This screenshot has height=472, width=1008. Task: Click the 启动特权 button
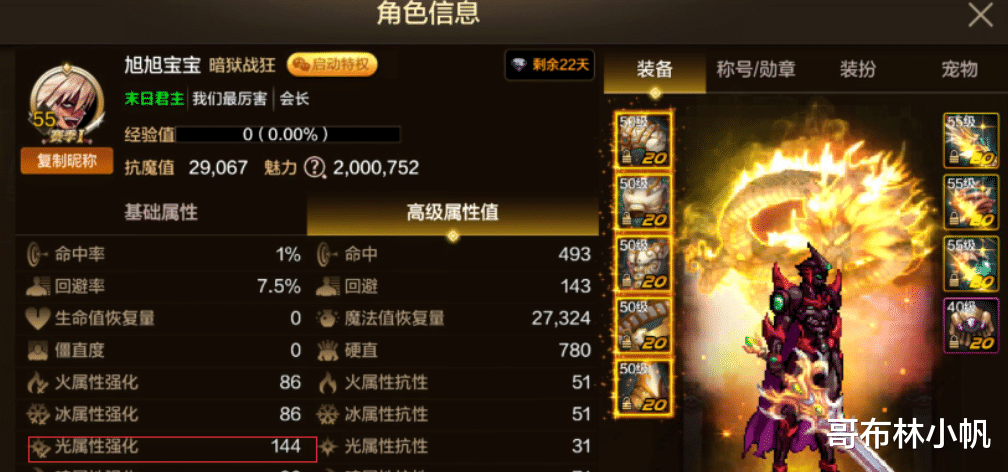[332, 64]
